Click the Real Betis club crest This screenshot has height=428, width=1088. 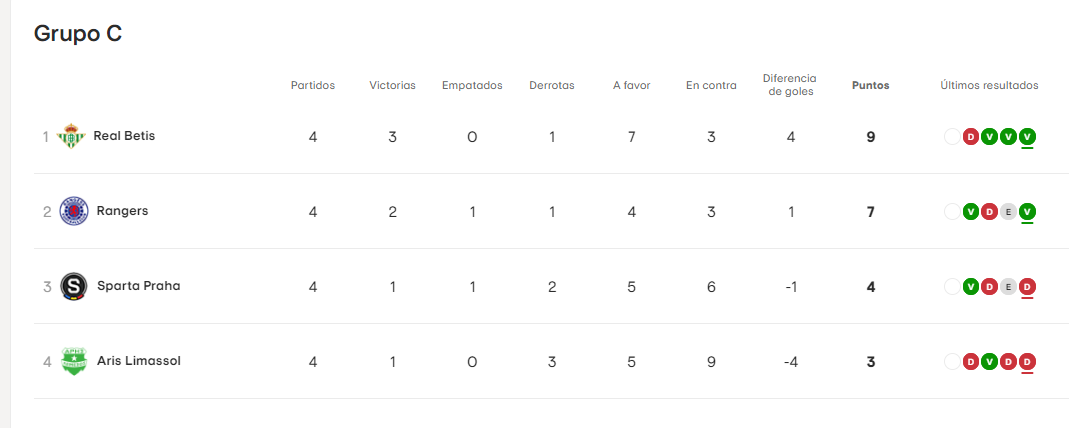pyautogui.click(x=71, y=137)
